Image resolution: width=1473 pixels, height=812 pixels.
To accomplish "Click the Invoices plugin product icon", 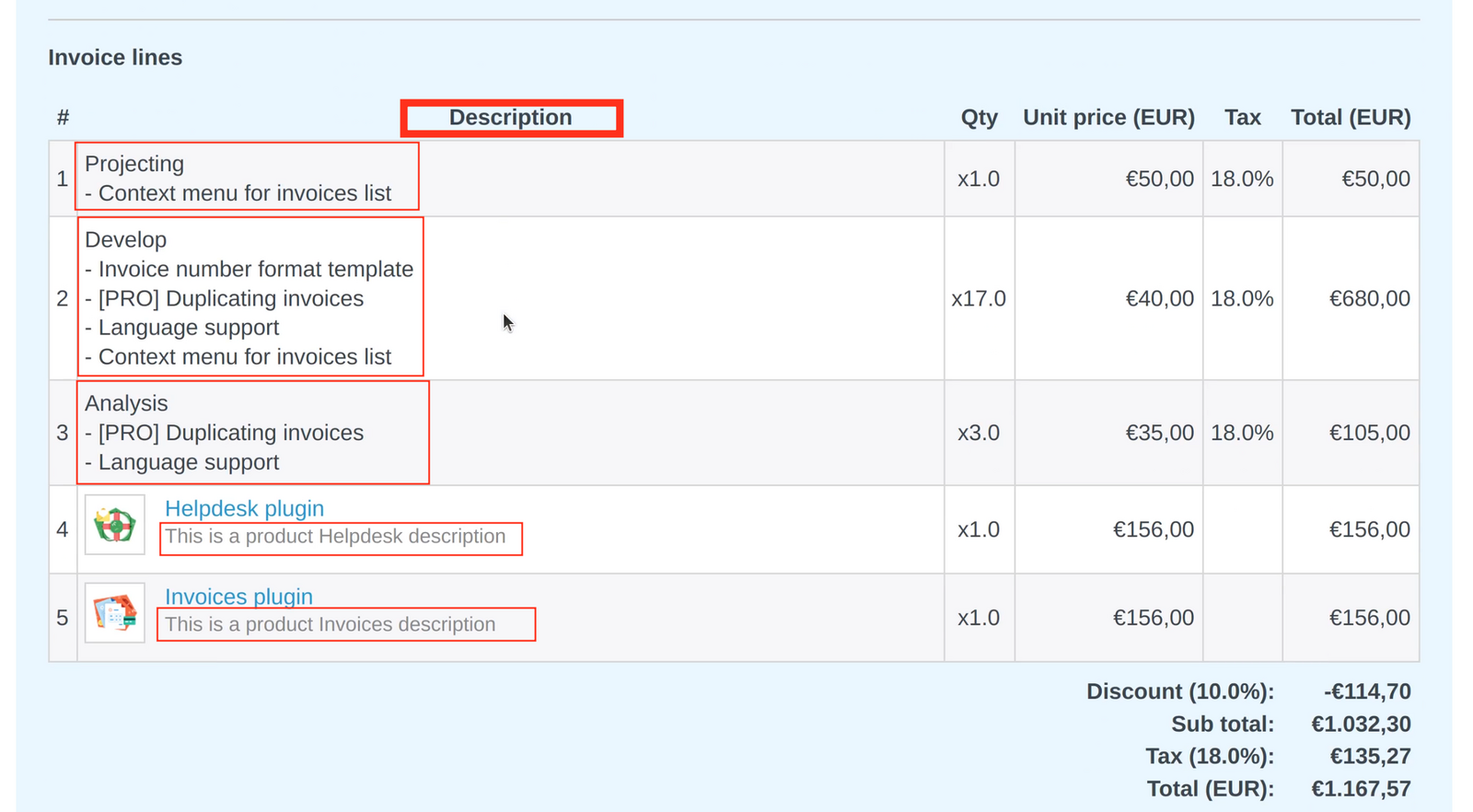I will (x=114, y=613).
